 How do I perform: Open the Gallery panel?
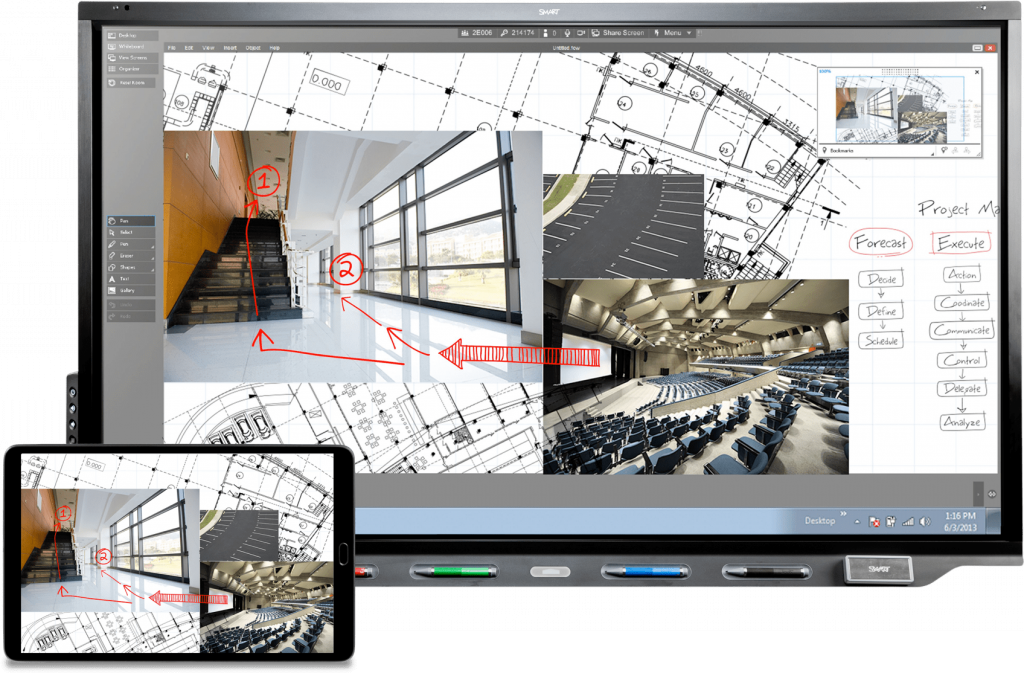point(130,291)
